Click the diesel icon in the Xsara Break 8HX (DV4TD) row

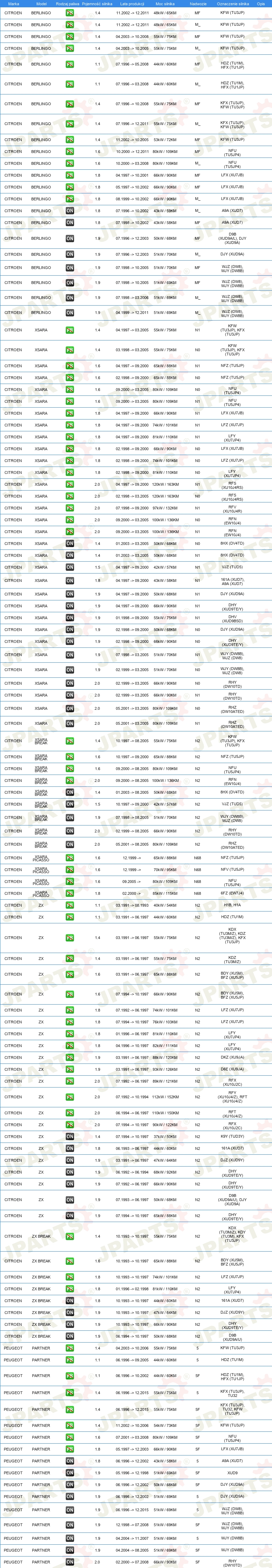coord(70,792)
